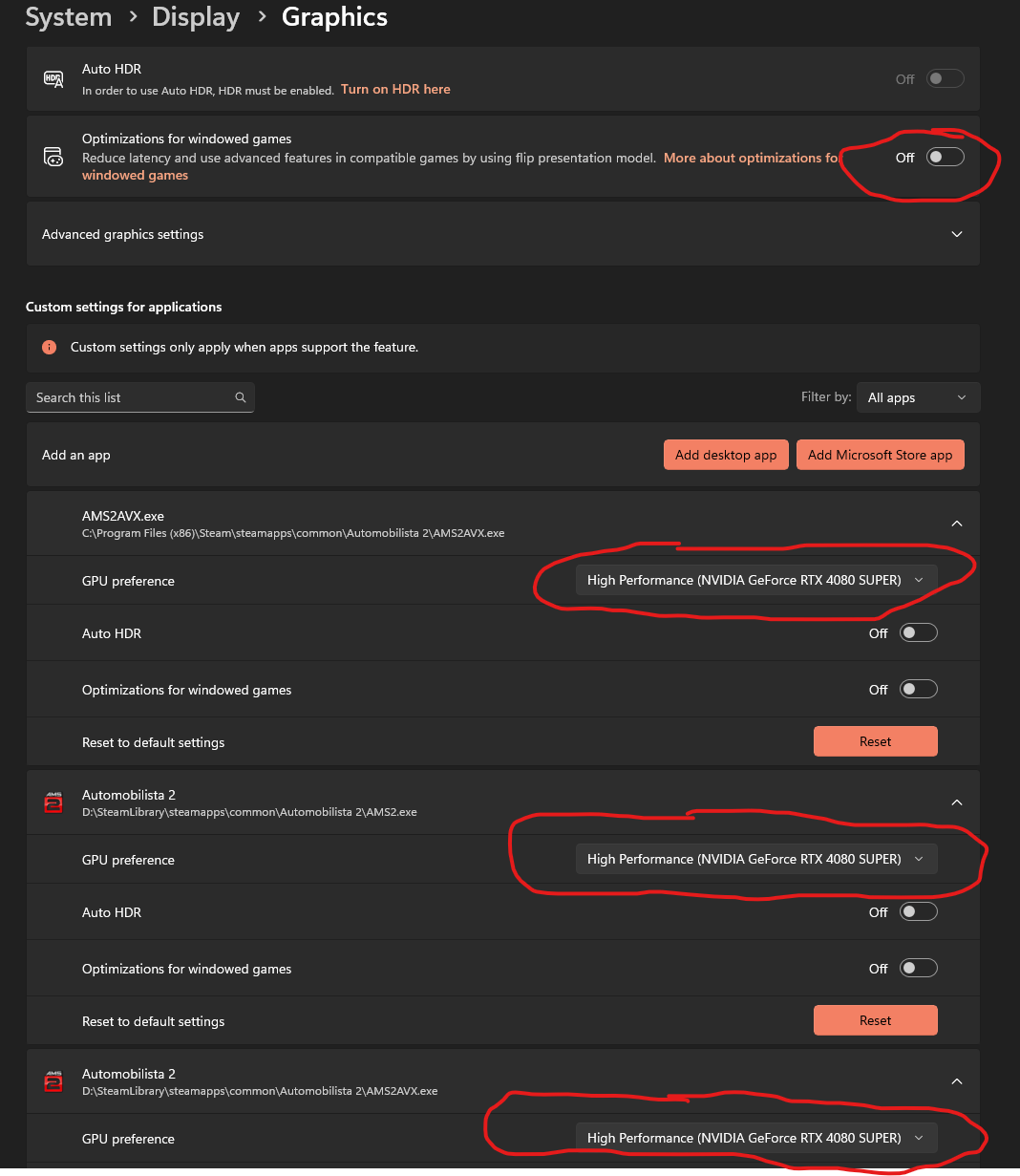Click the Automobilista 2 AMS2AVX.exe app icon on D drive
The image size is (1020, 1176).
tap(53, 1081)
